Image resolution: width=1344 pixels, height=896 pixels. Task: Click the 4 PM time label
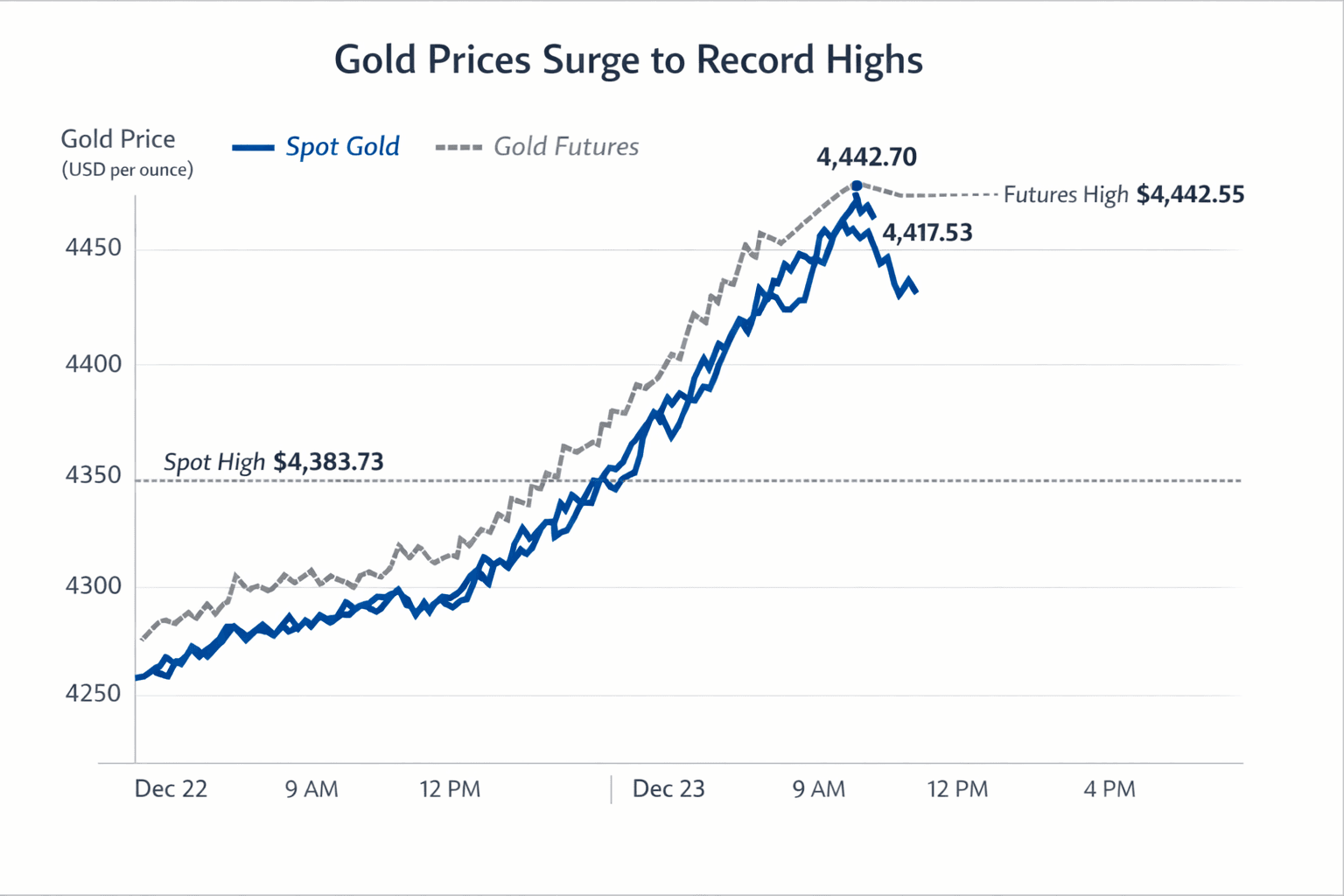coord(1109,789)
